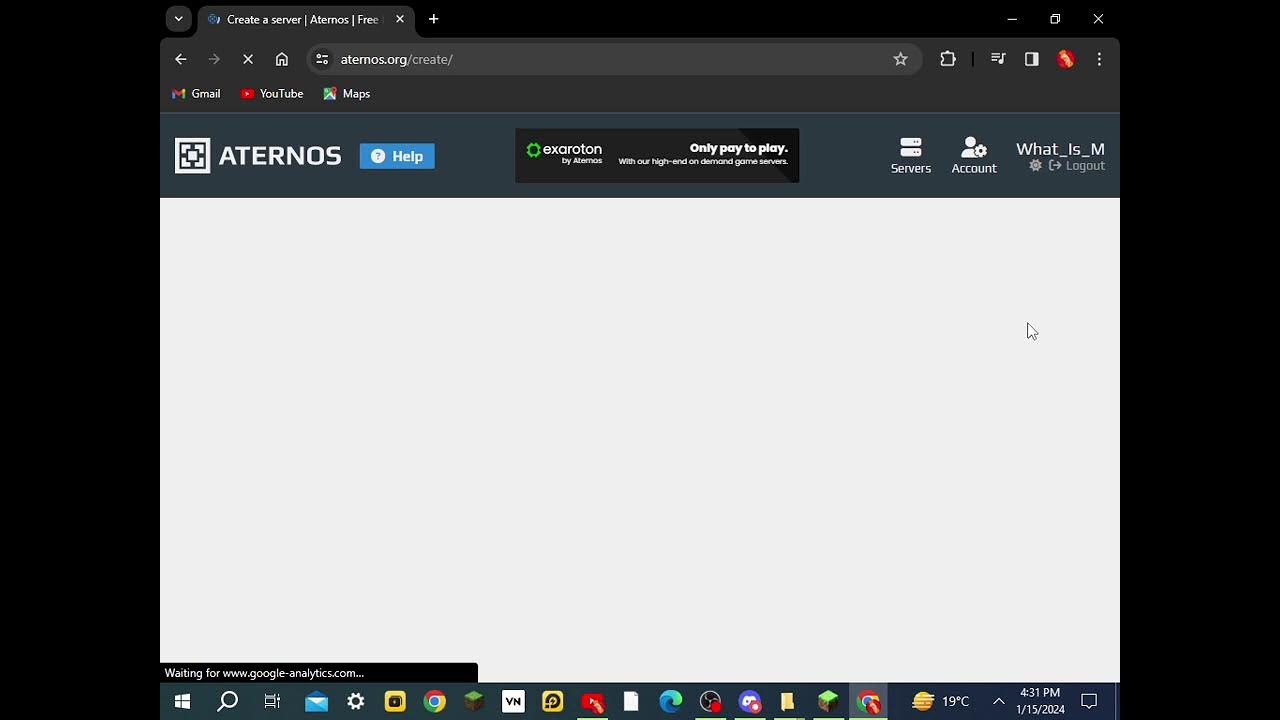Open OBS Studio from taskbar
Viewport: 1280px width, 720px height.
710,702
